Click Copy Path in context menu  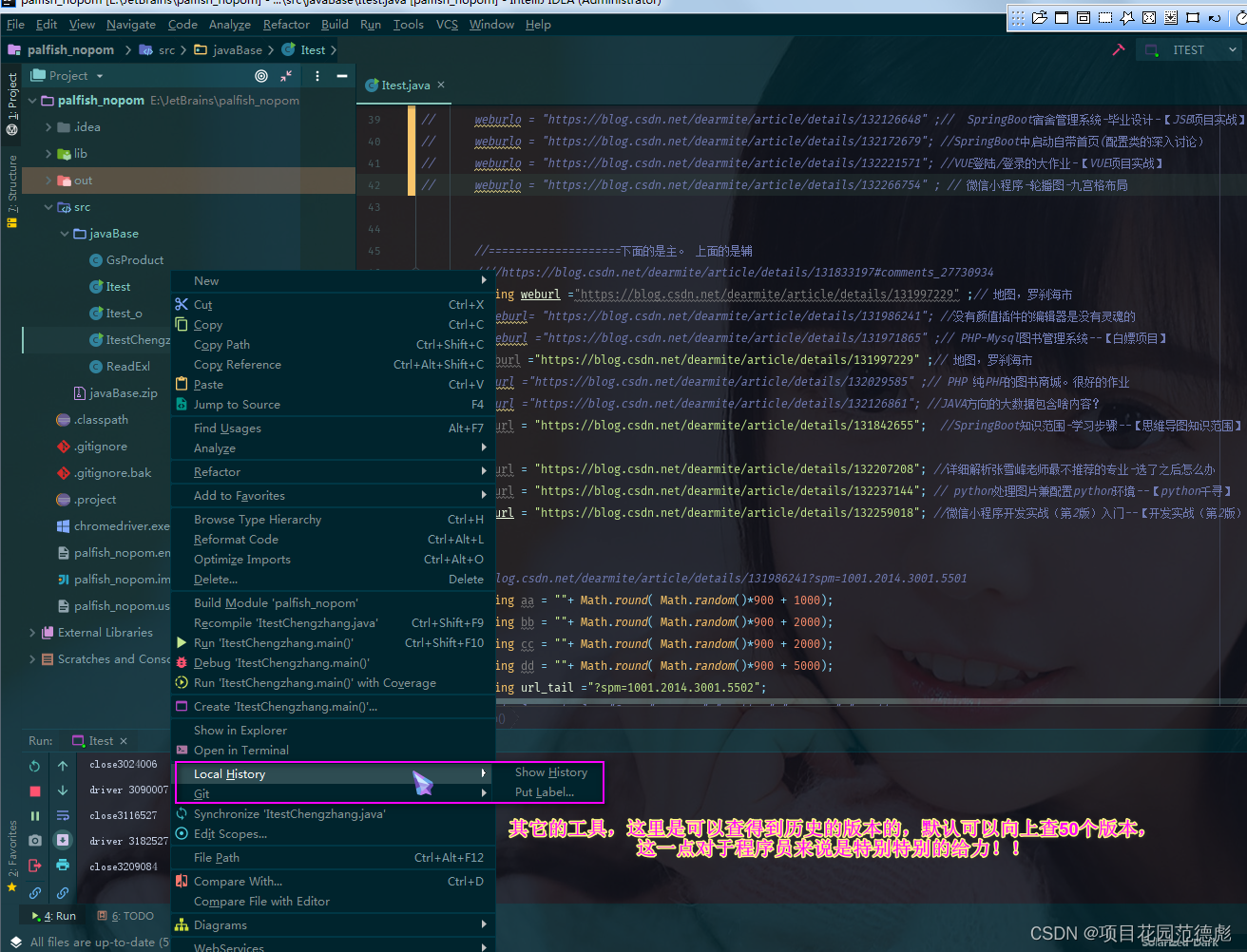[332, 345]
